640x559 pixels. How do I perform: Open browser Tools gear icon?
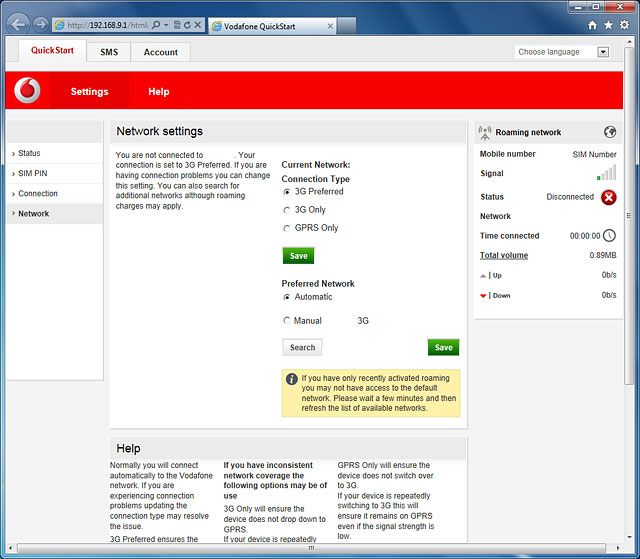pyautogui.click(x=624, y=25)
